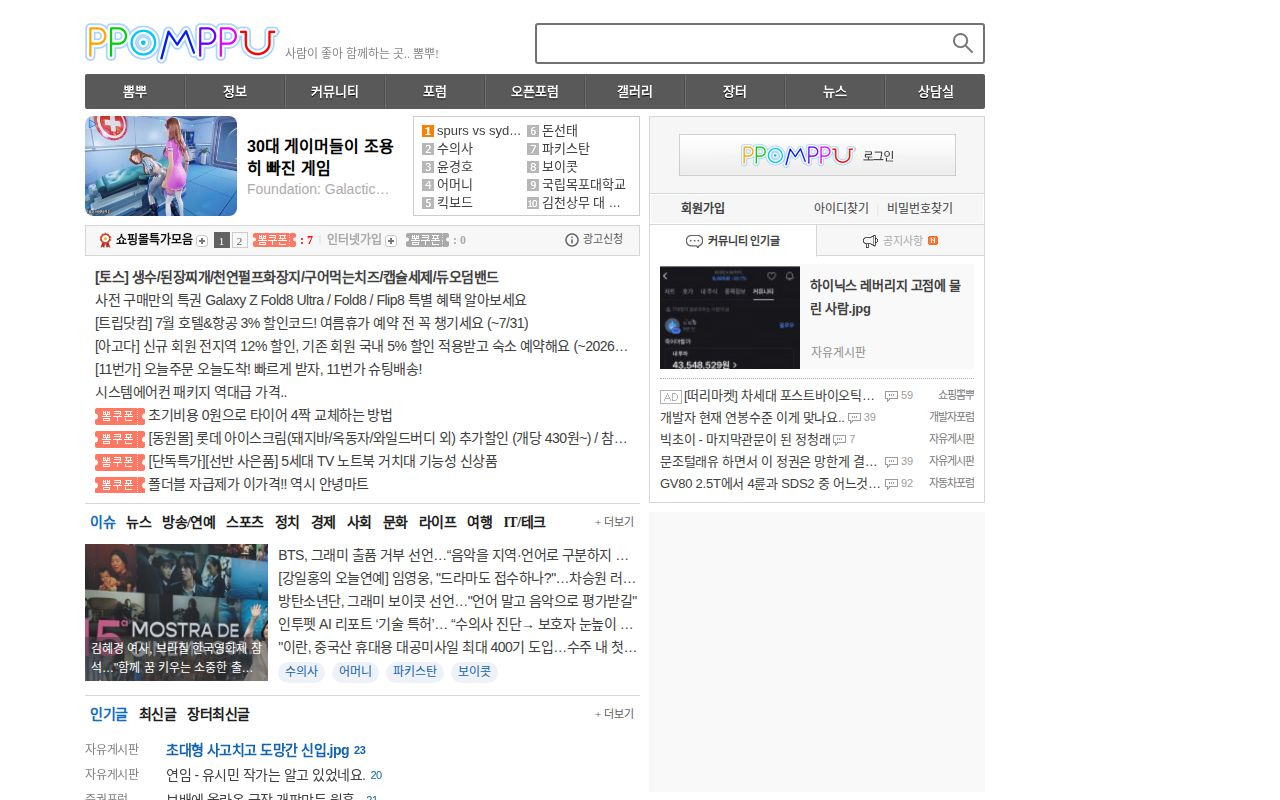Open the 비밀번호찾기 link
Viewport: 1280px width, 800px height.
pyautogui.click(x=920, y=208)
